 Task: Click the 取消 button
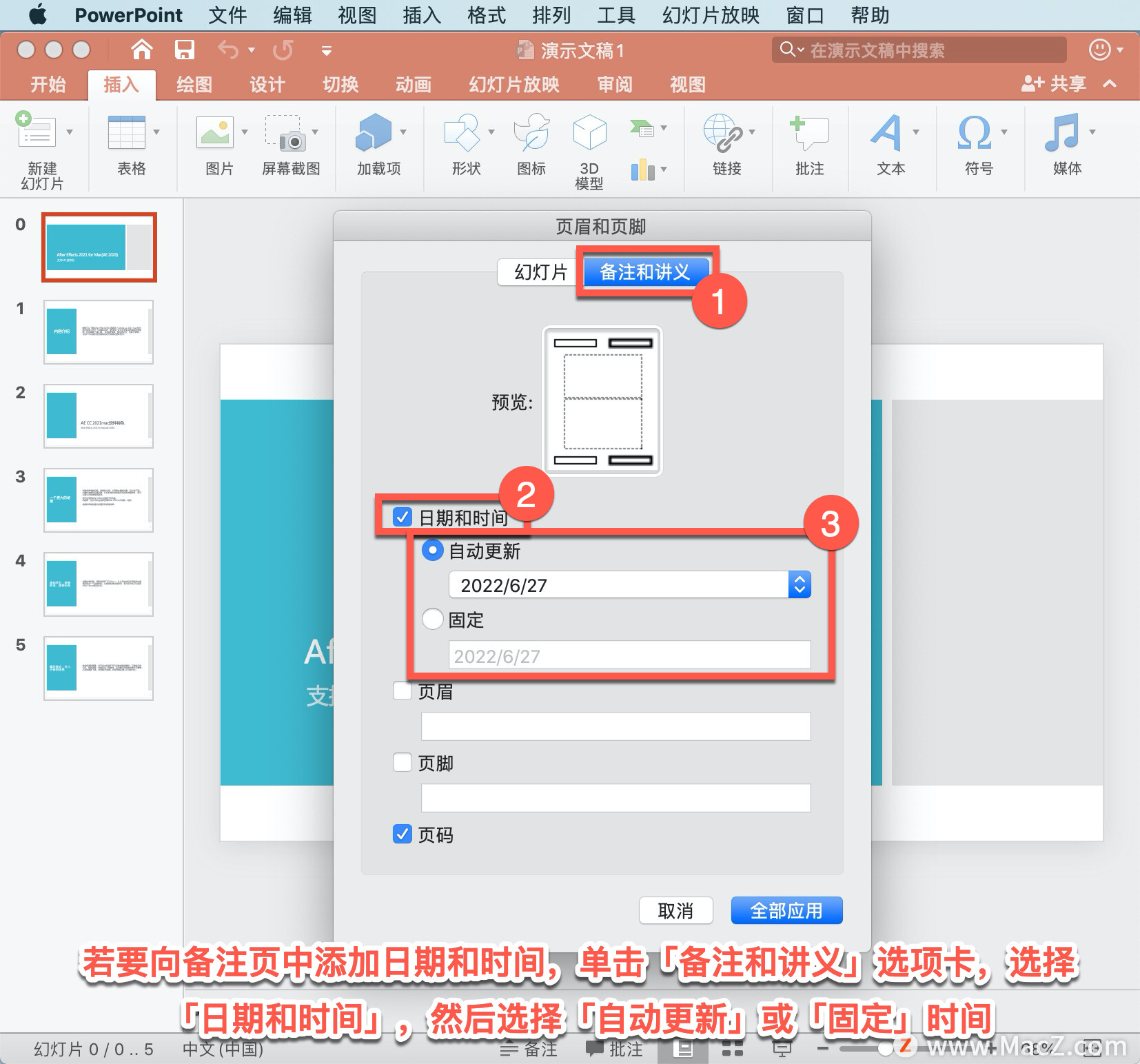[675, 910]
